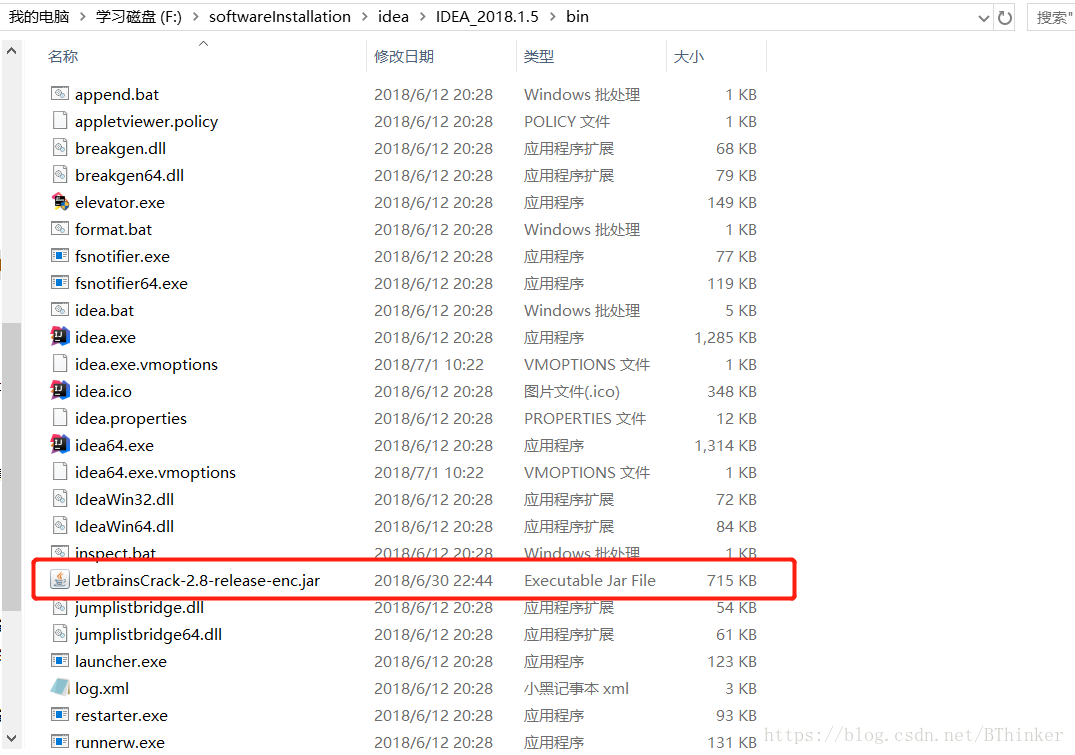Select the file name idea.exe.vmoptions
The image size is (1075, 755).
[146, 364]
